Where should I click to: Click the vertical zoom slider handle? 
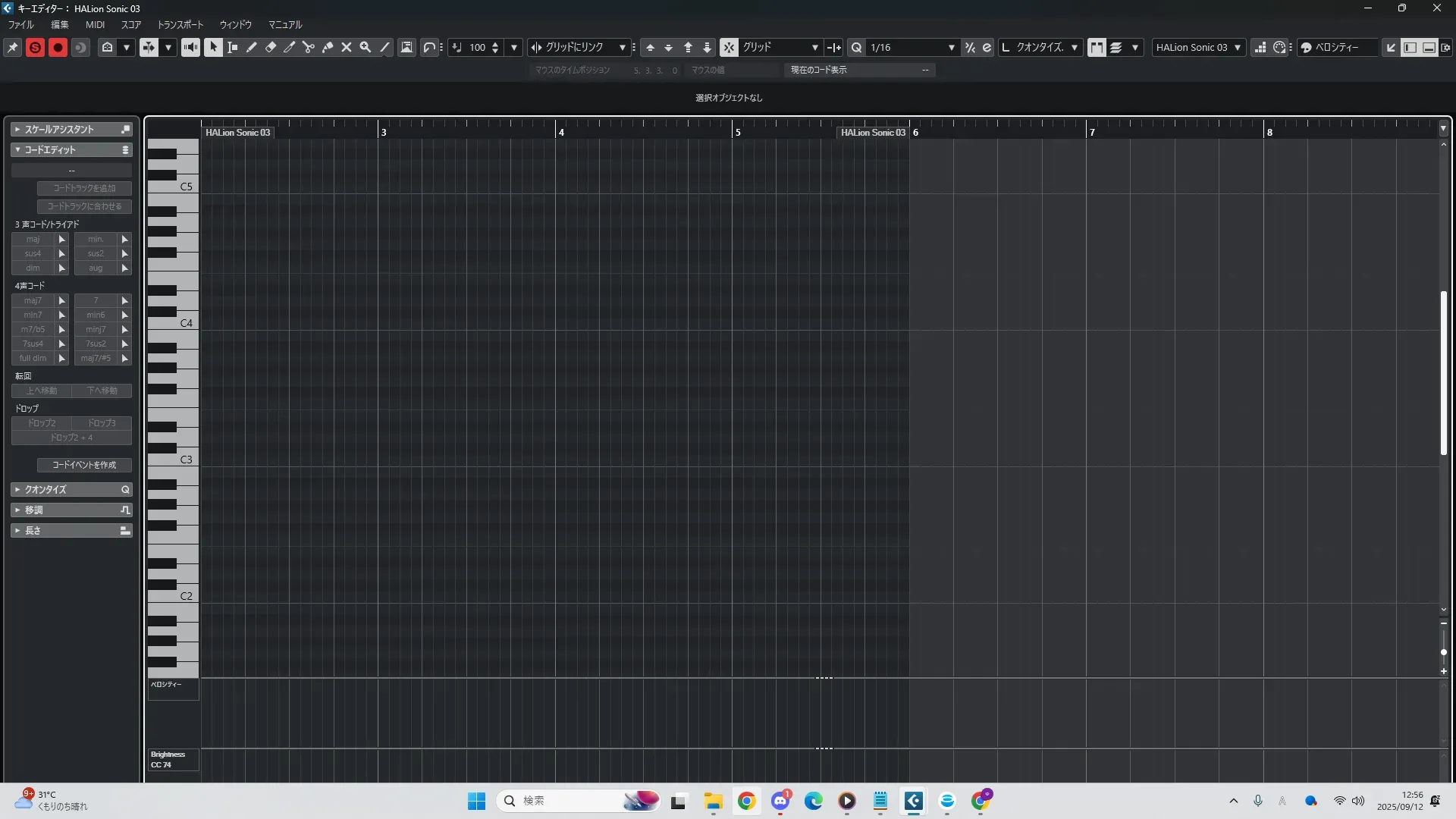[x=1443, y=652]
